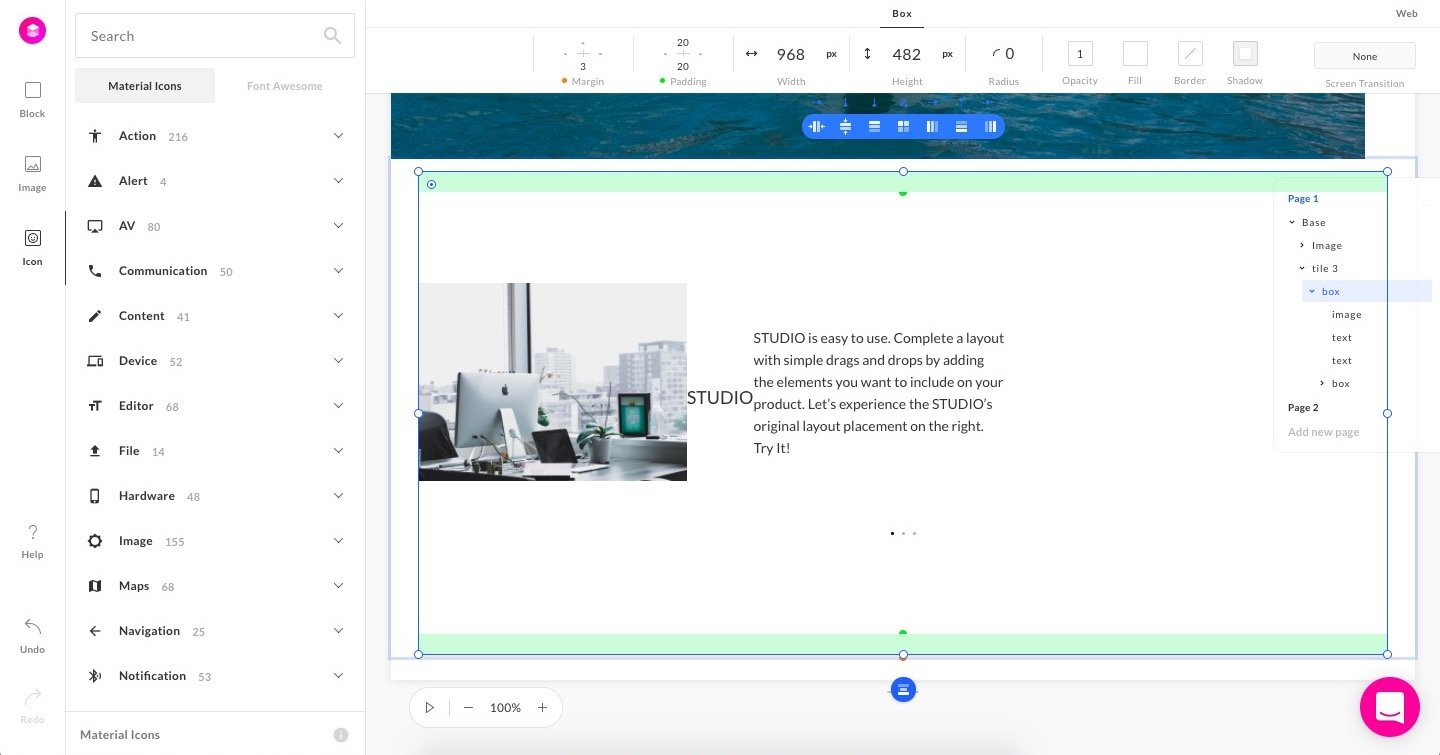Screen dimensions: 1440x755
Task: Expand the Communication icon category
Action: 338,271
